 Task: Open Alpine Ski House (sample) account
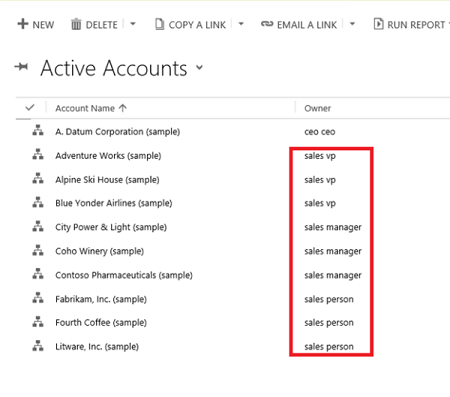pyautogui.click(x=107, y=180)
